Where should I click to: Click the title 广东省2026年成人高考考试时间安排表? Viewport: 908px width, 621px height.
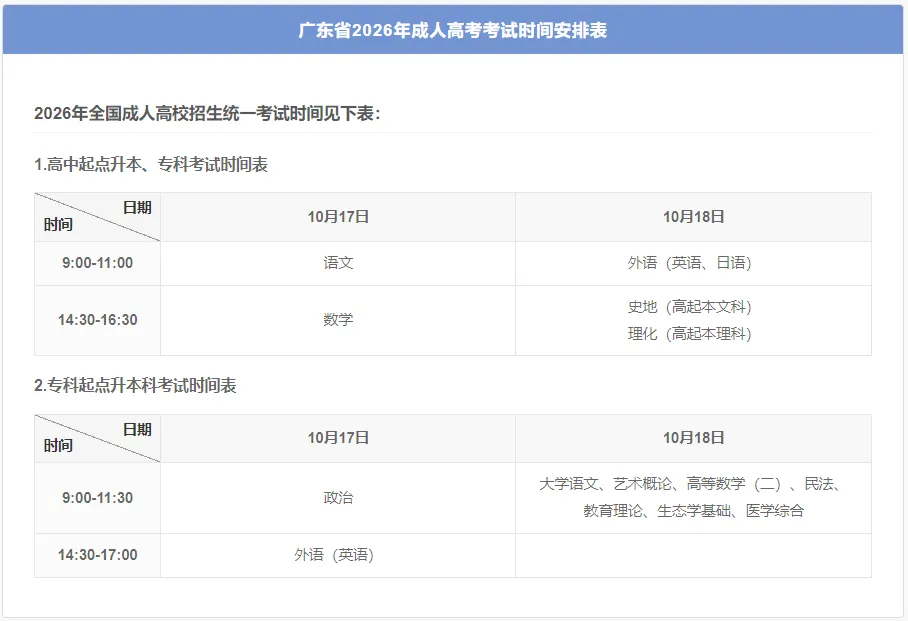click(453, 30)
